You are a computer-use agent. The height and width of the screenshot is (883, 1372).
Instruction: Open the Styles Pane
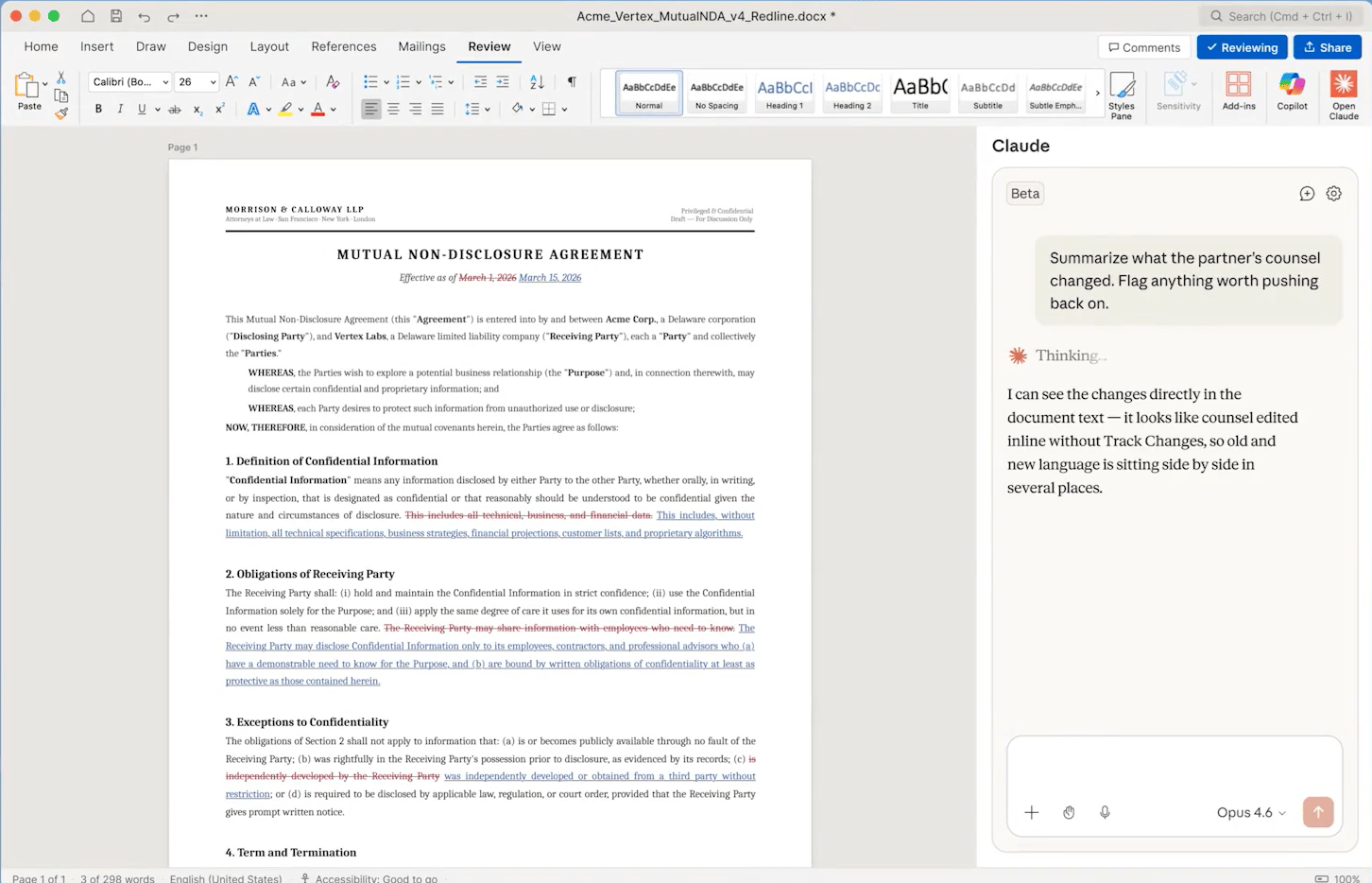(x=1122, y=95)
